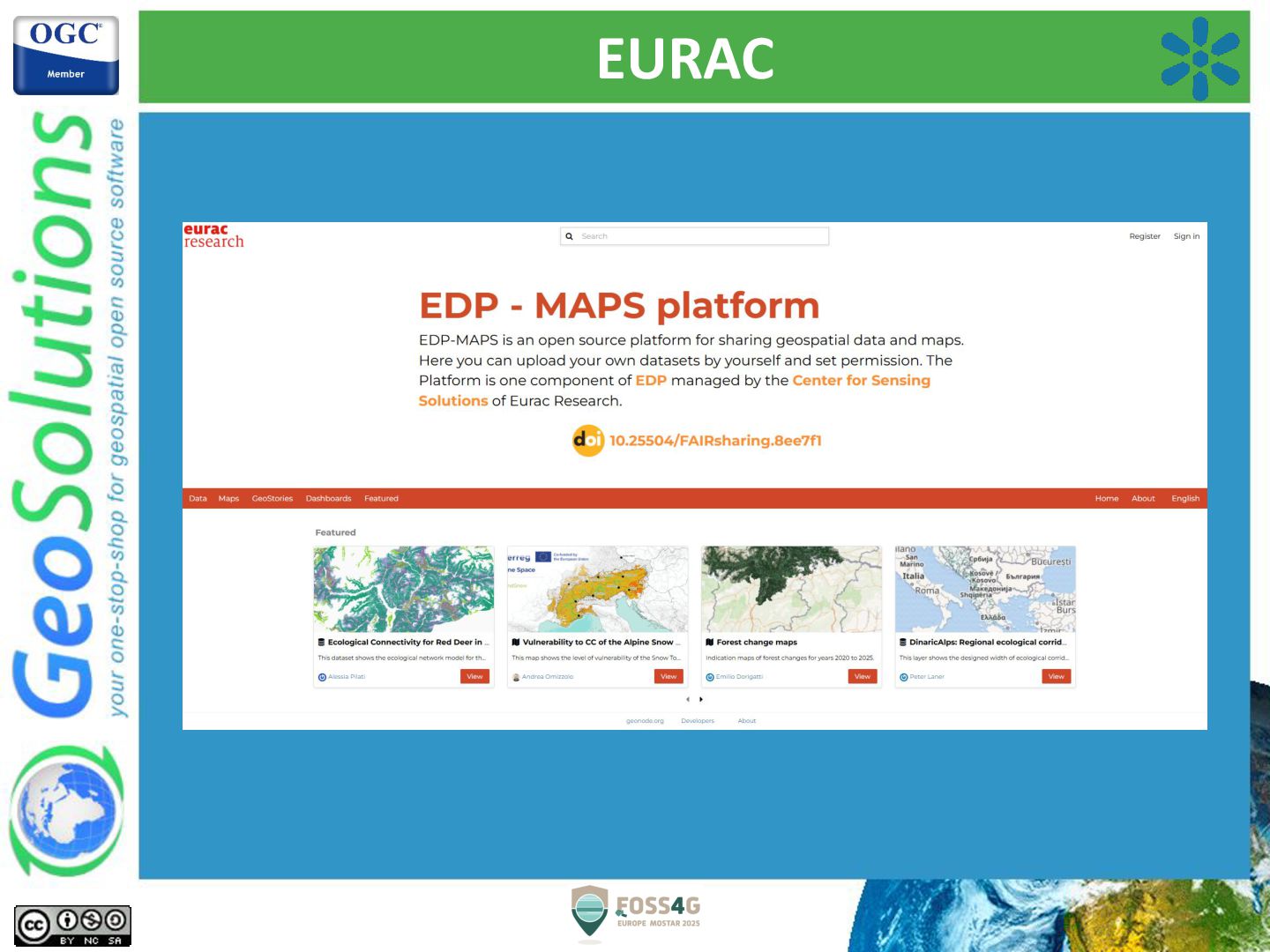This screenshot has height=952, width=1270.
Task: Select 'Indication maps of forest changes' description text
Action: click(790, 658)
